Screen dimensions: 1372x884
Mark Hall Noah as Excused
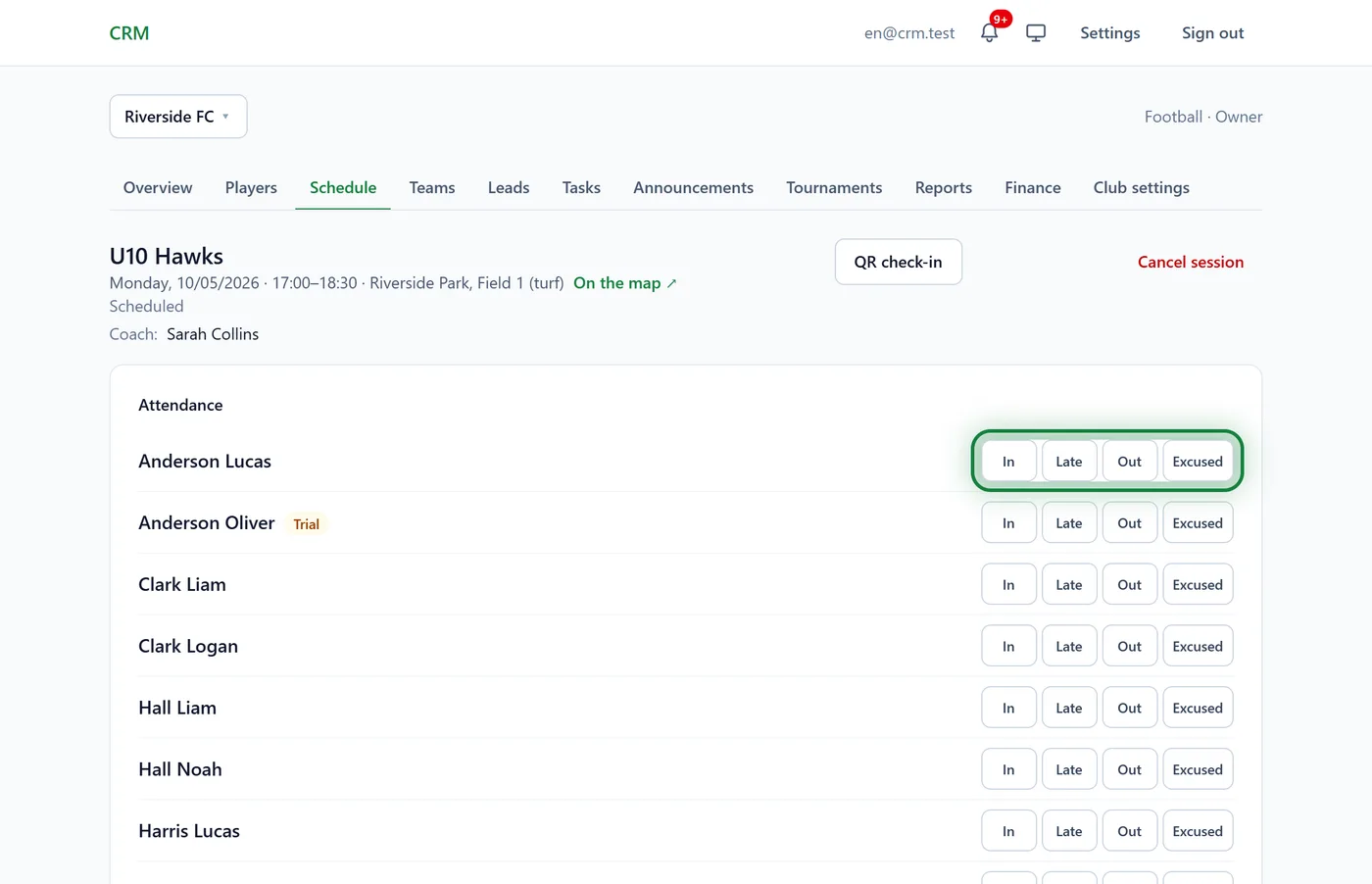click(1198, 770)
